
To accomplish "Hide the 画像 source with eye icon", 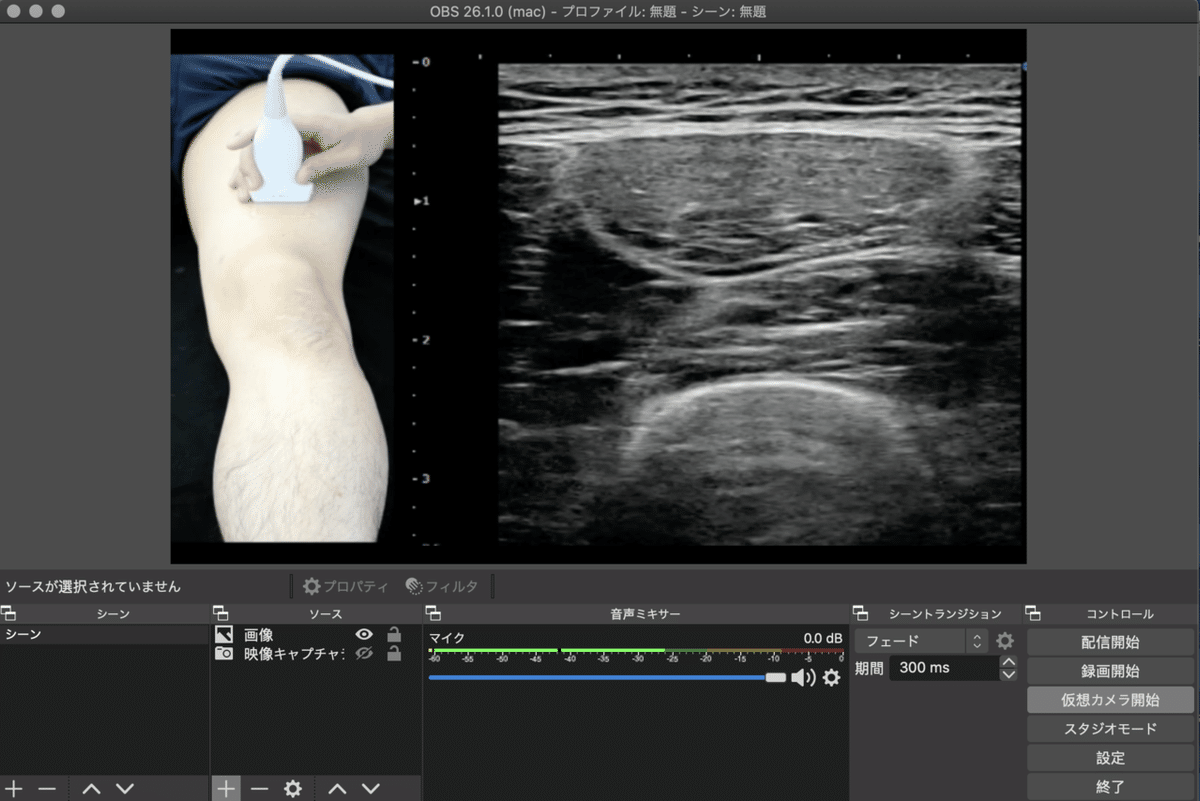I will [x=364, y=634].
